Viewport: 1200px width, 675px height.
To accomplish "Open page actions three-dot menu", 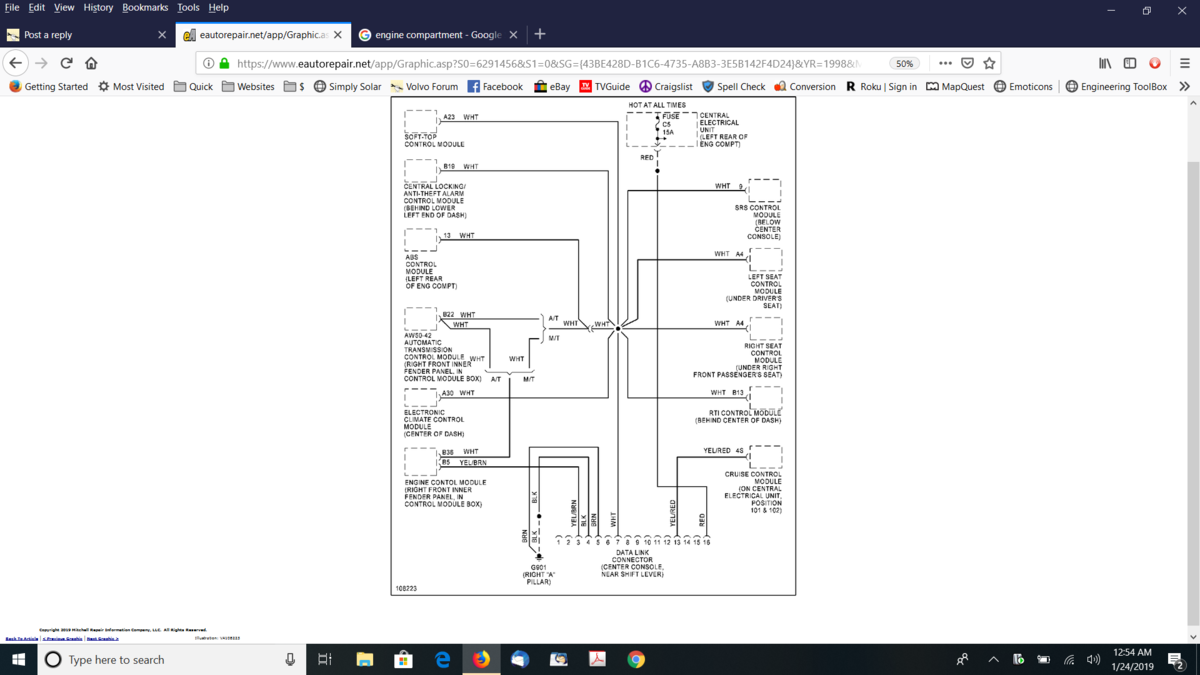I will click(945, 63).
